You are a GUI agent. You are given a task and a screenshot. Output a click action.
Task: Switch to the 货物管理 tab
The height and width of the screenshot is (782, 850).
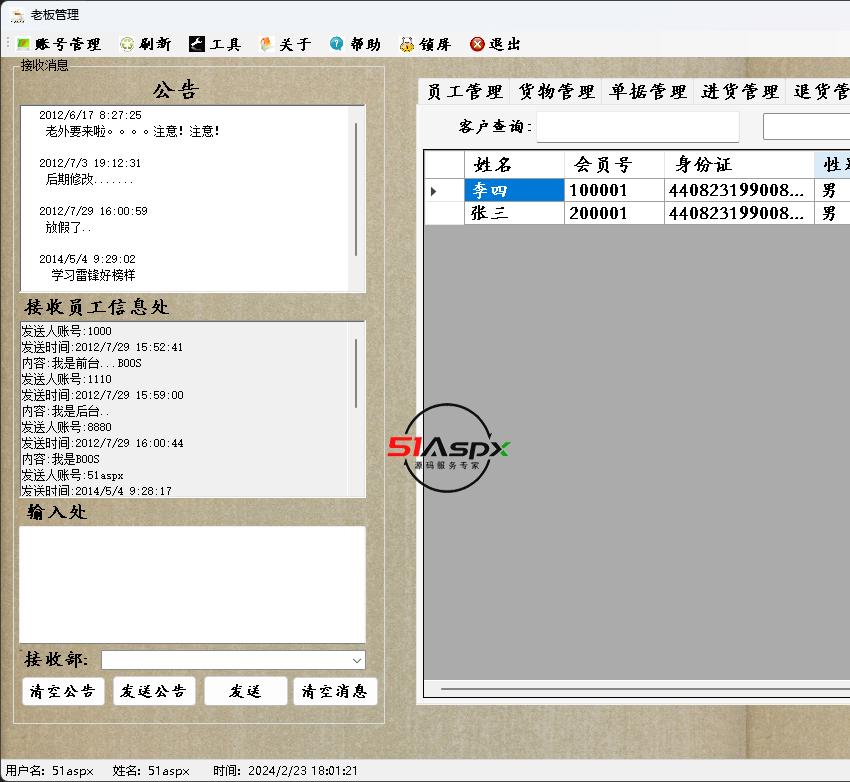coord(556,91)
